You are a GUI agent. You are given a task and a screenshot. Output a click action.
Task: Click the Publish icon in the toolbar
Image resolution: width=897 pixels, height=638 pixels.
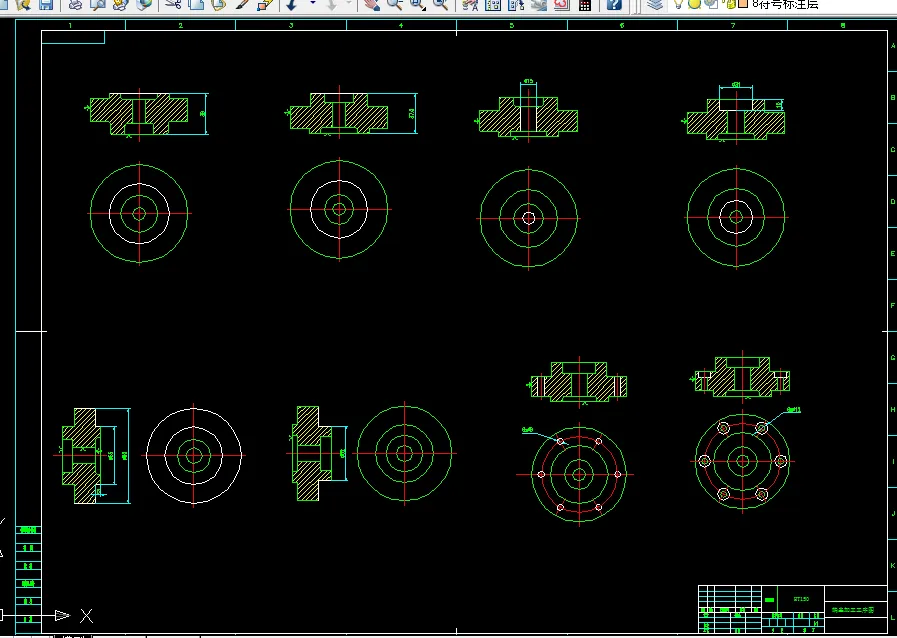121,5
